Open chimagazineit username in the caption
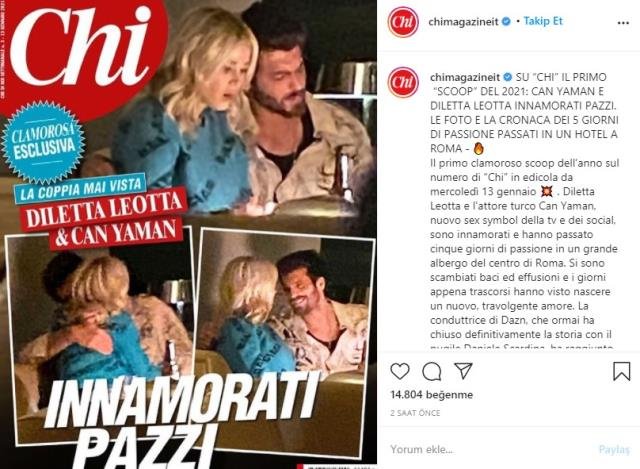 click(x=465, y=77)
